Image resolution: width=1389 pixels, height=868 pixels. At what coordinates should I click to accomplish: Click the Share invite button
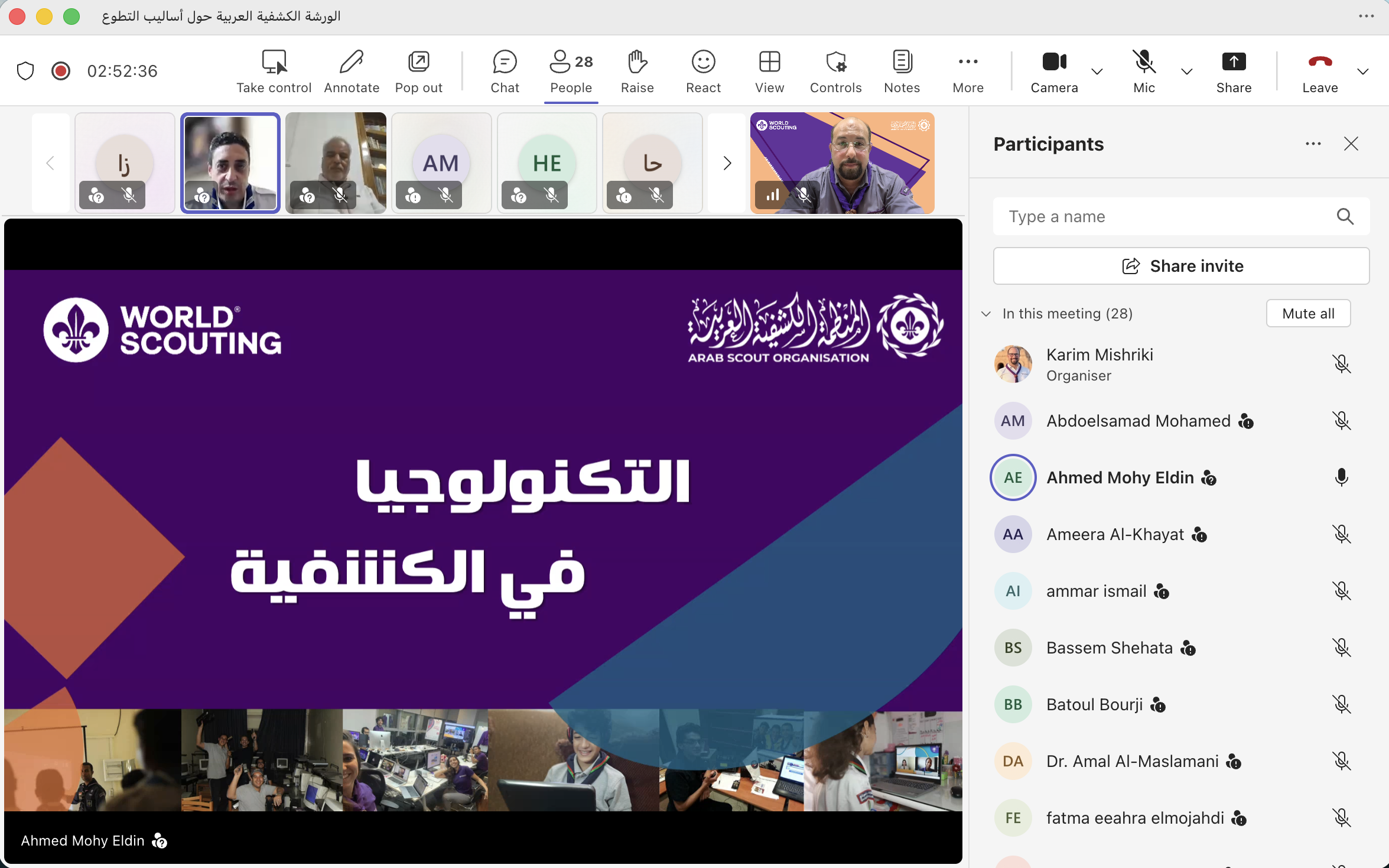pyautogui.click(x=1181, y=266)
